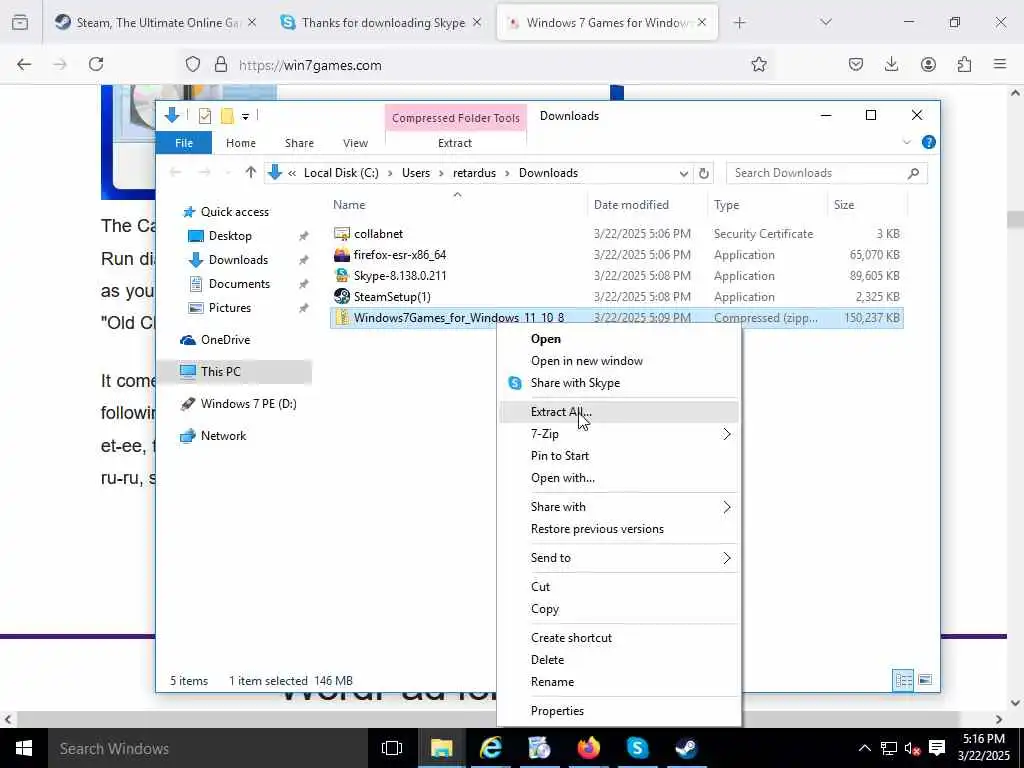Open Firefox application menu hamburger

(x=1000, y=65)
